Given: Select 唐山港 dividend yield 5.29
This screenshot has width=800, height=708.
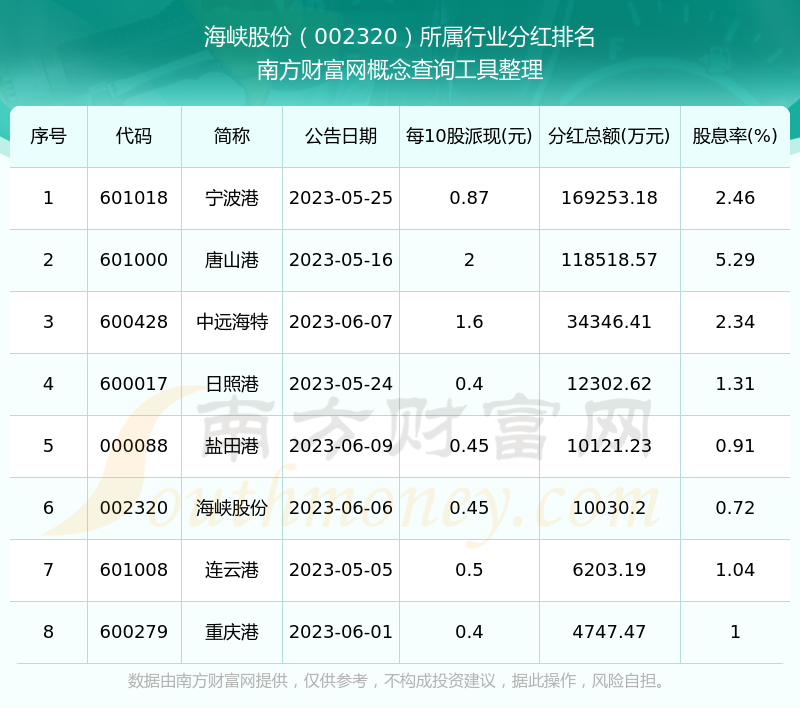Looking at the screenshot, I should coord(735,260).
